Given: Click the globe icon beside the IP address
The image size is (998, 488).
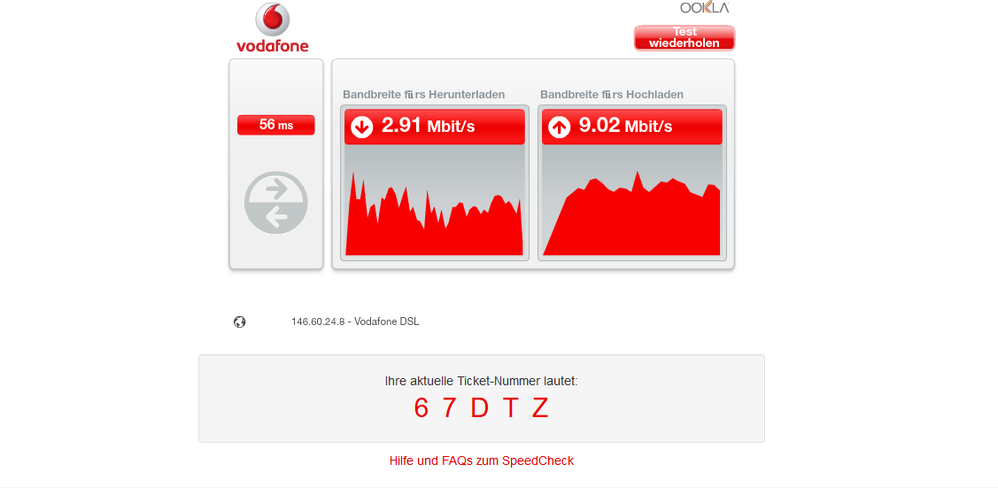Looking at the screenshot, I should click(x=239, y=322).
